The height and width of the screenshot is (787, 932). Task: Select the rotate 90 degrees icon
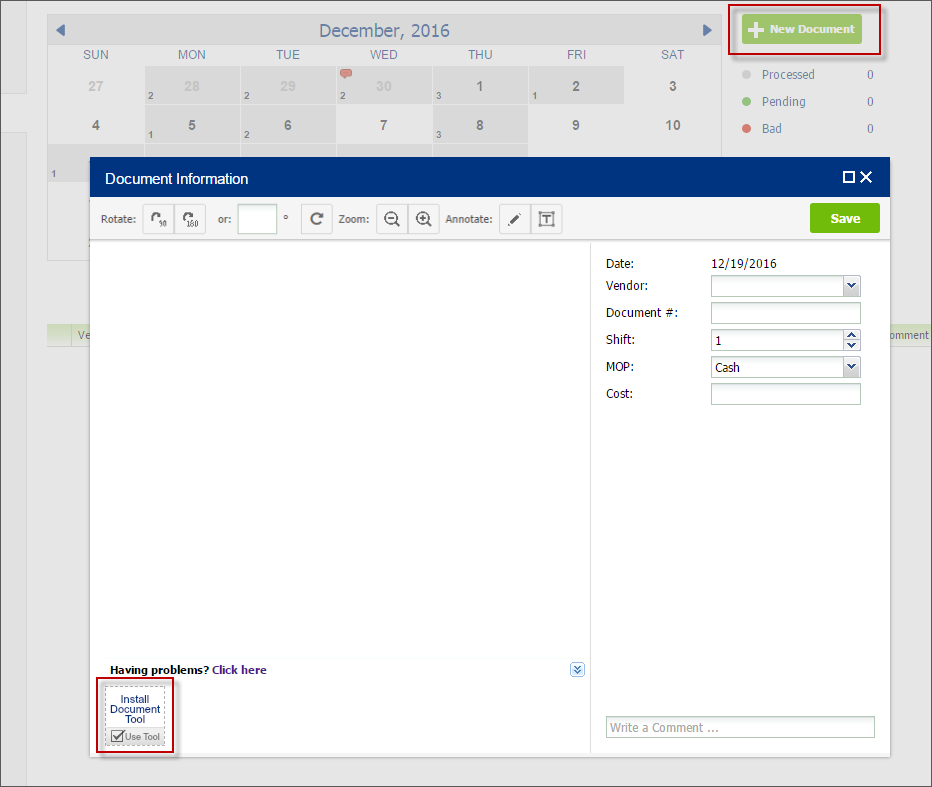pyautogui.click(x=158, y=218)
